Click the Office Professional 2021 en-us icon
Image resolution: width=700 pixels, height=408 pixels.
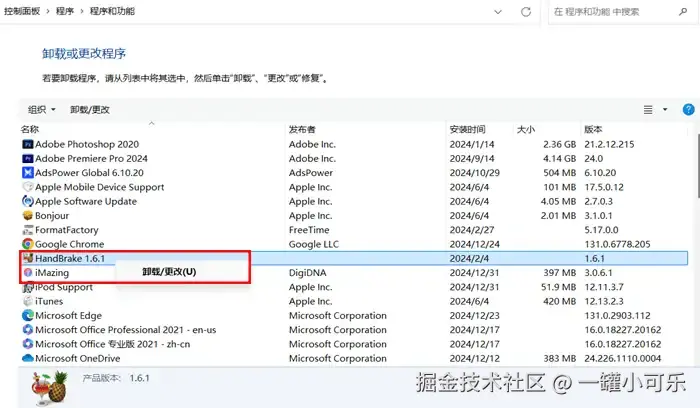[28, 330]
